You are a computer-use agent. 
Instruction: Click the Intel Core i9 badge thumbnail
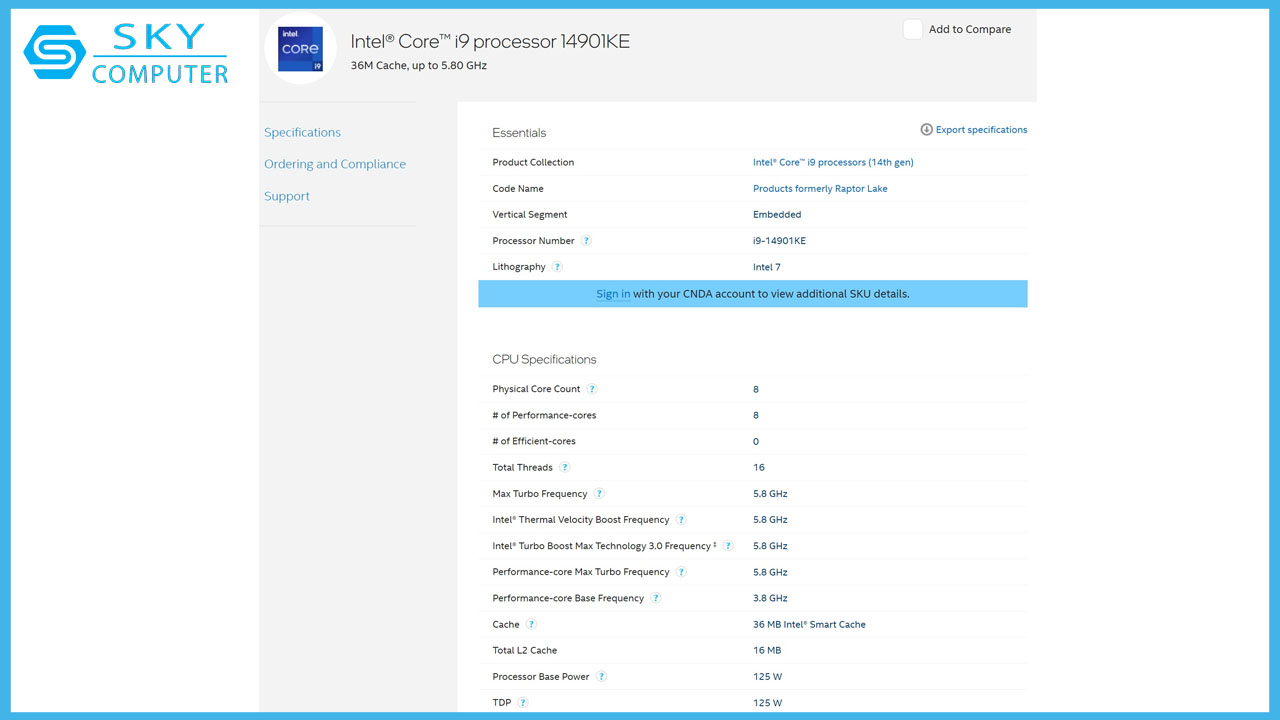300,48
